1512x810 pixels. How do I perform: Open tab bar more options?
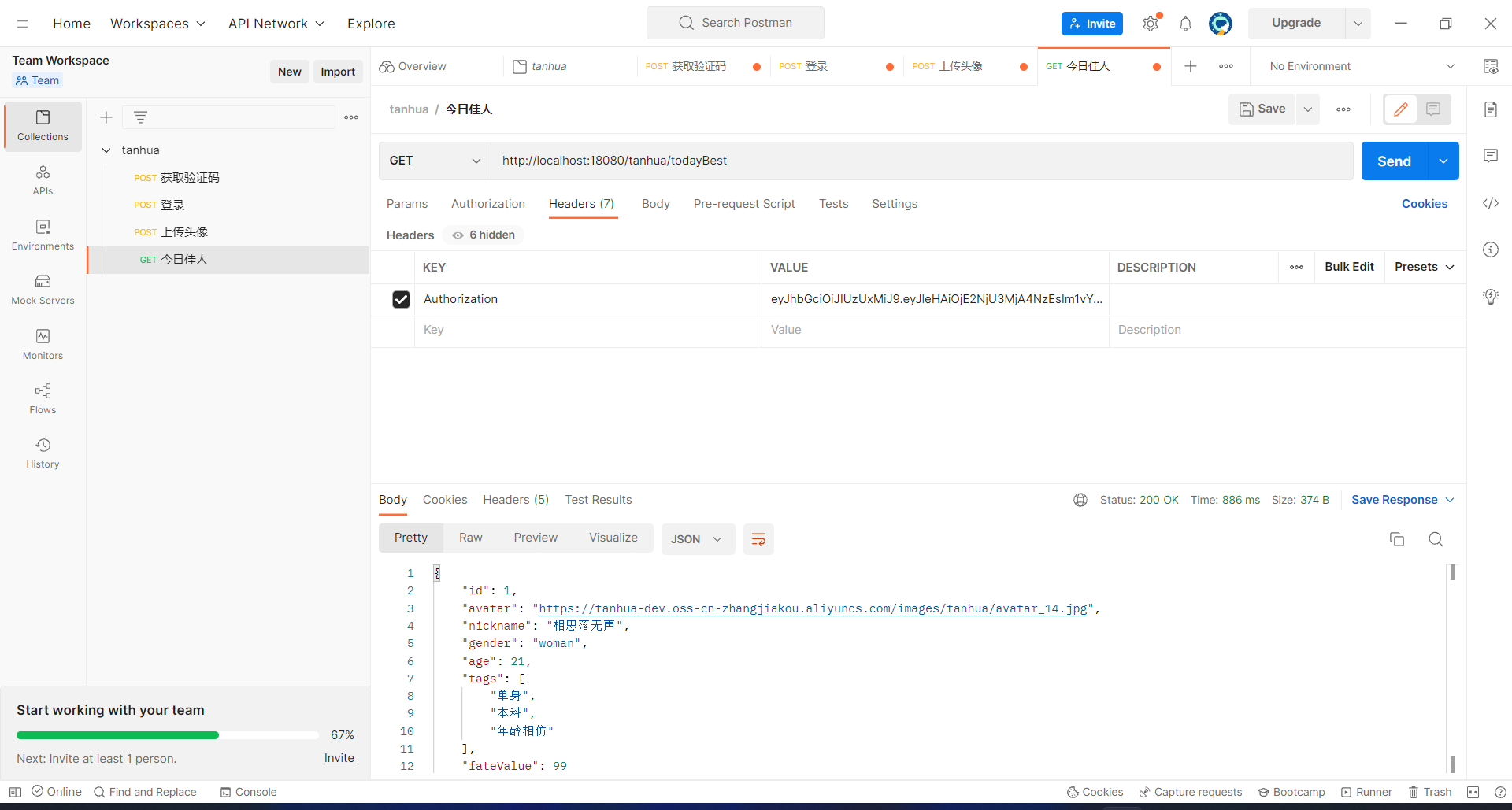click(1226, 66)
